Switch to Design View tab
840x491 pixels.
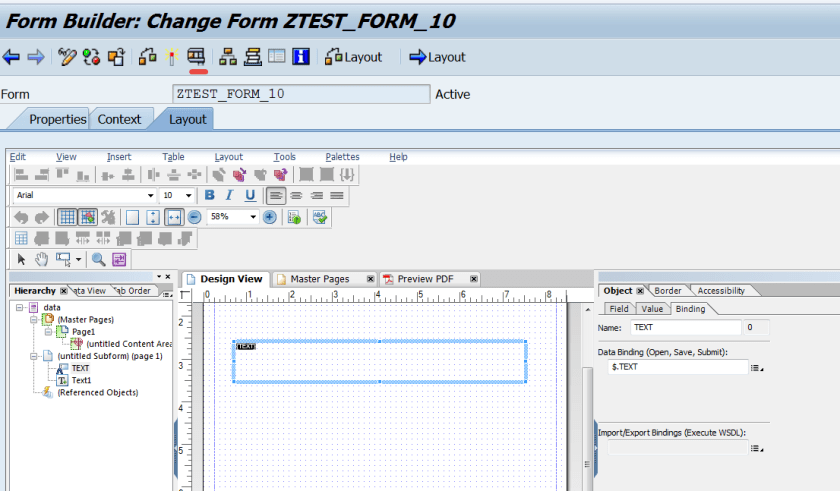click(225, 279)
